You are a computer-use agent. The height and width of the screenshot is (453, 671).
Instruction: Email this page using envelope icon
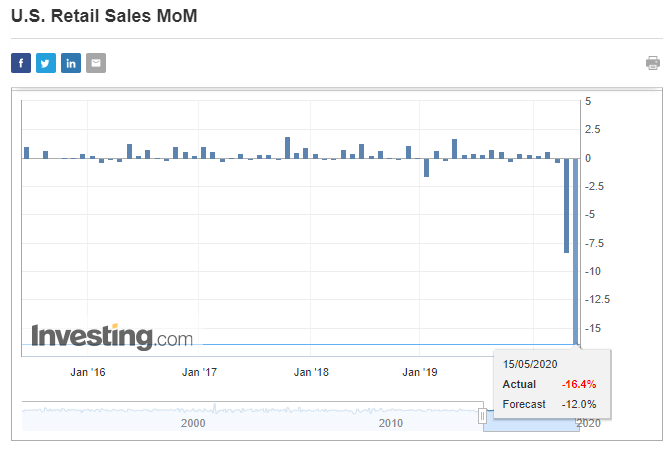click(96, 64)
